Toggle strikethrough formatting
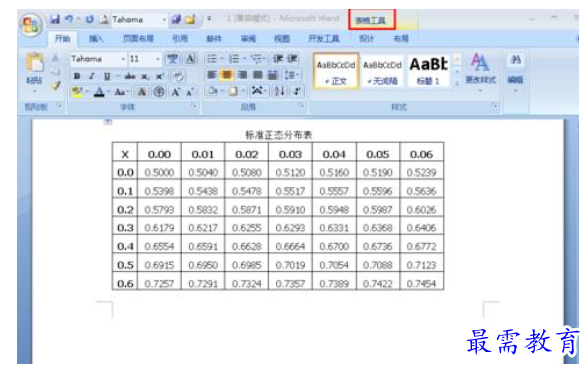 130,76
